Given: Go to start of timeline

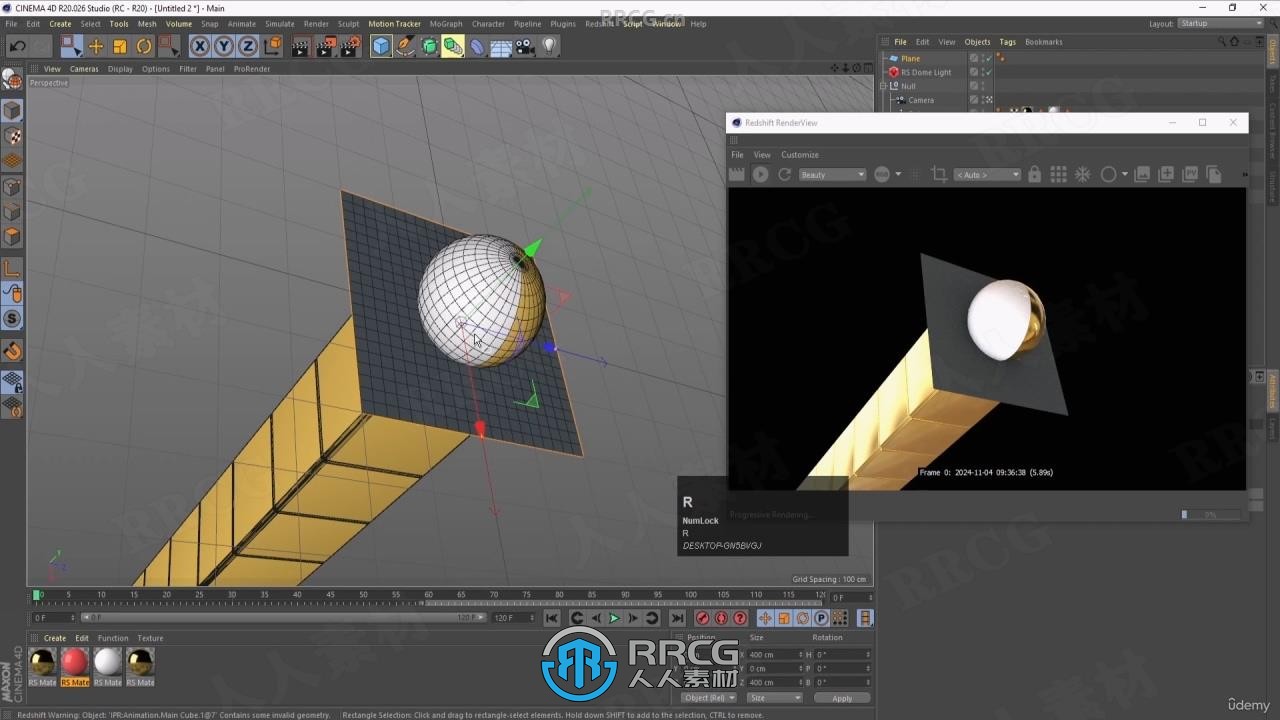Looking at the screenshot, I should [552, 618].
